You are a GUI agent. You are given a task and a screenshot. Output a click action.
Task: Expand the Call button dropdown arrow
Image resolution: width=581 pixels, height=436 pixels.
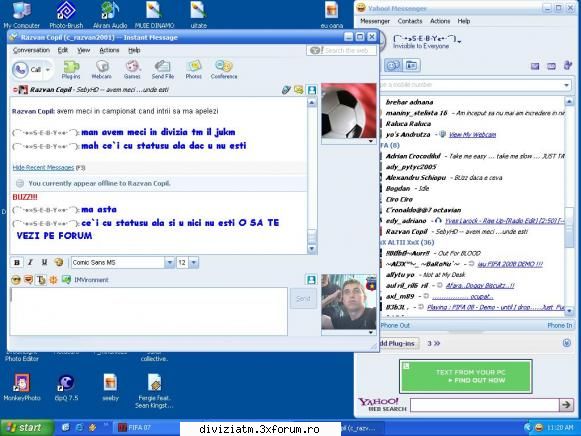pyautogui.click(x=48, y=70)
